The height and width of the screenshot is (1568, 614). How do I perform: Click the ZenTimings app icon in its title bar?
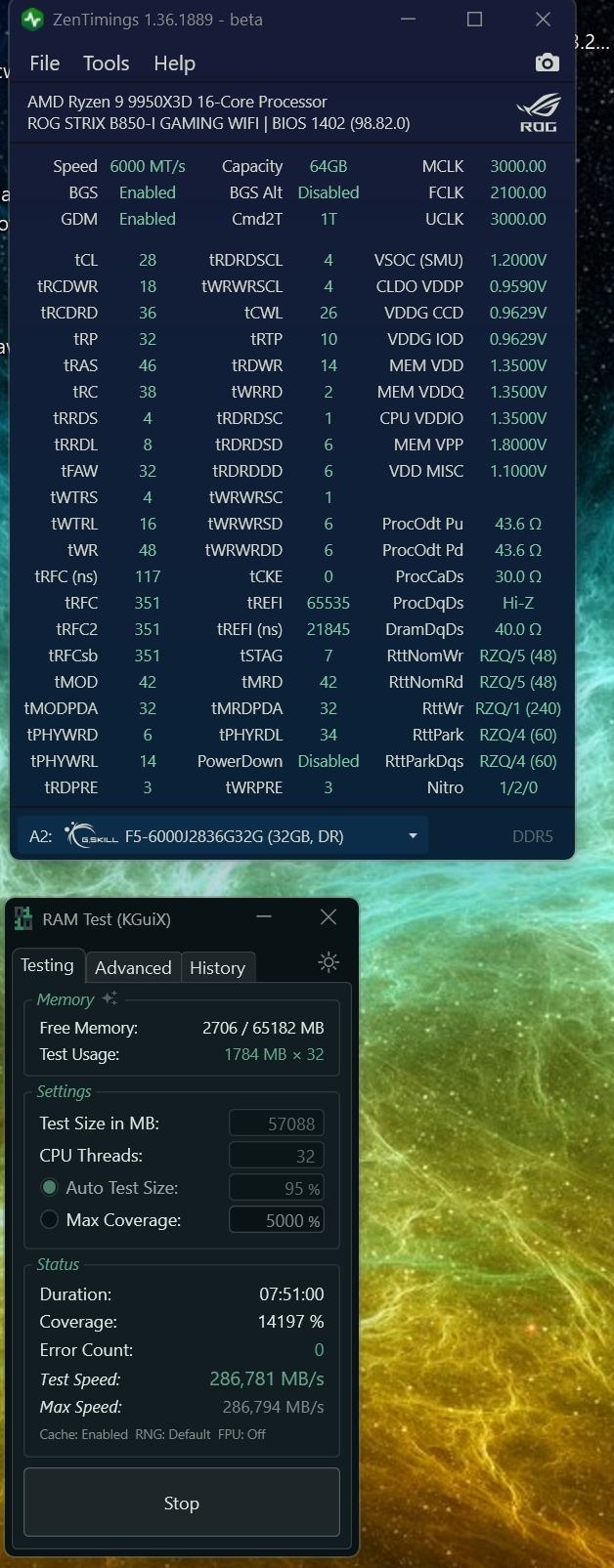[x=32, y=20]
